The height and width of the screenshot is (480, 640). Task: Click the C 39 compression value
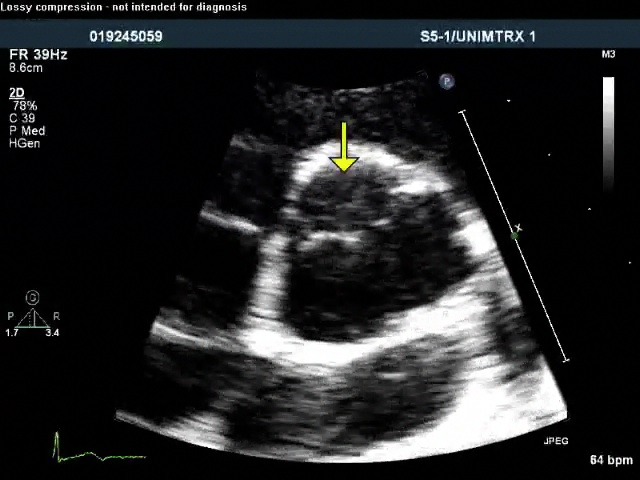click(24, 118)
